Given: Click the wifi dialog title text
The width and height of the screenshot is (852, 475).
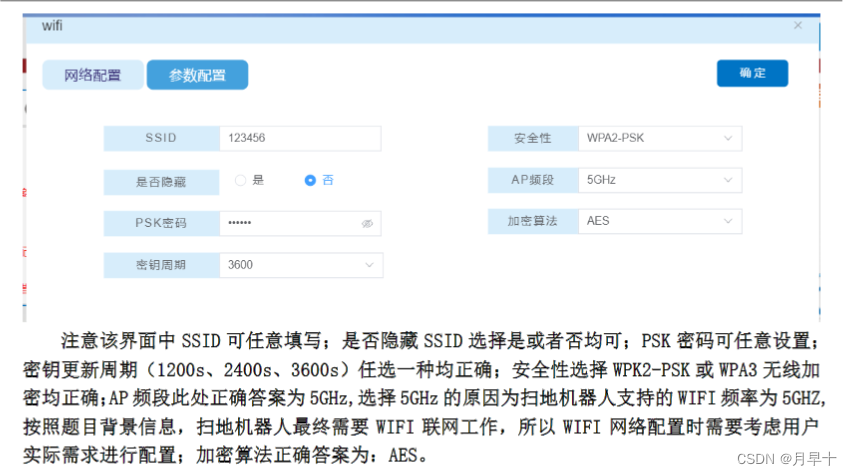Looking at the screenshot, I should [52, 26].
